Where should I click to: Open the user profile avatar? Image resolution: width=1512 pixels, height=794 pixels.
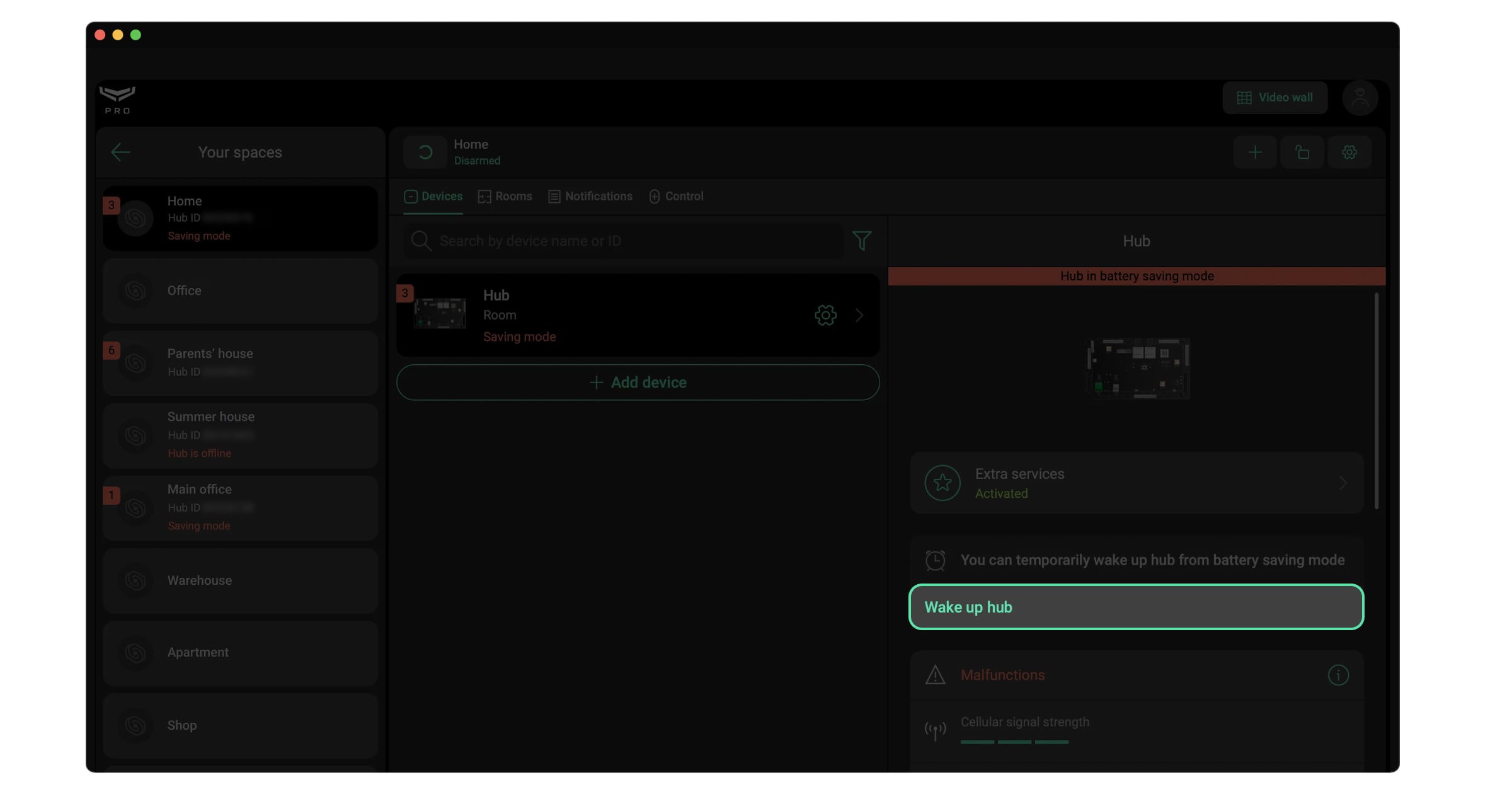[x=1360, y=98]
